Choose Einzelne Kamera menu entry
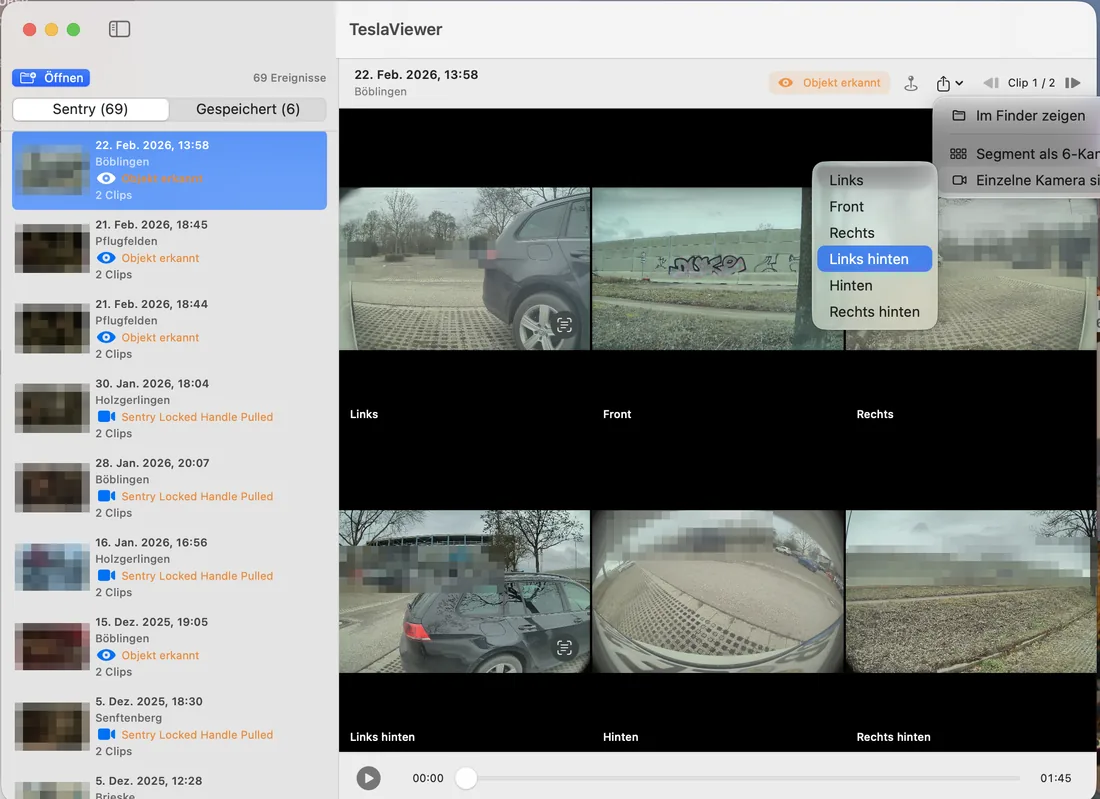Image resolution: width=1100 pixels, height=799 pixels. (x=1019, y=180)
